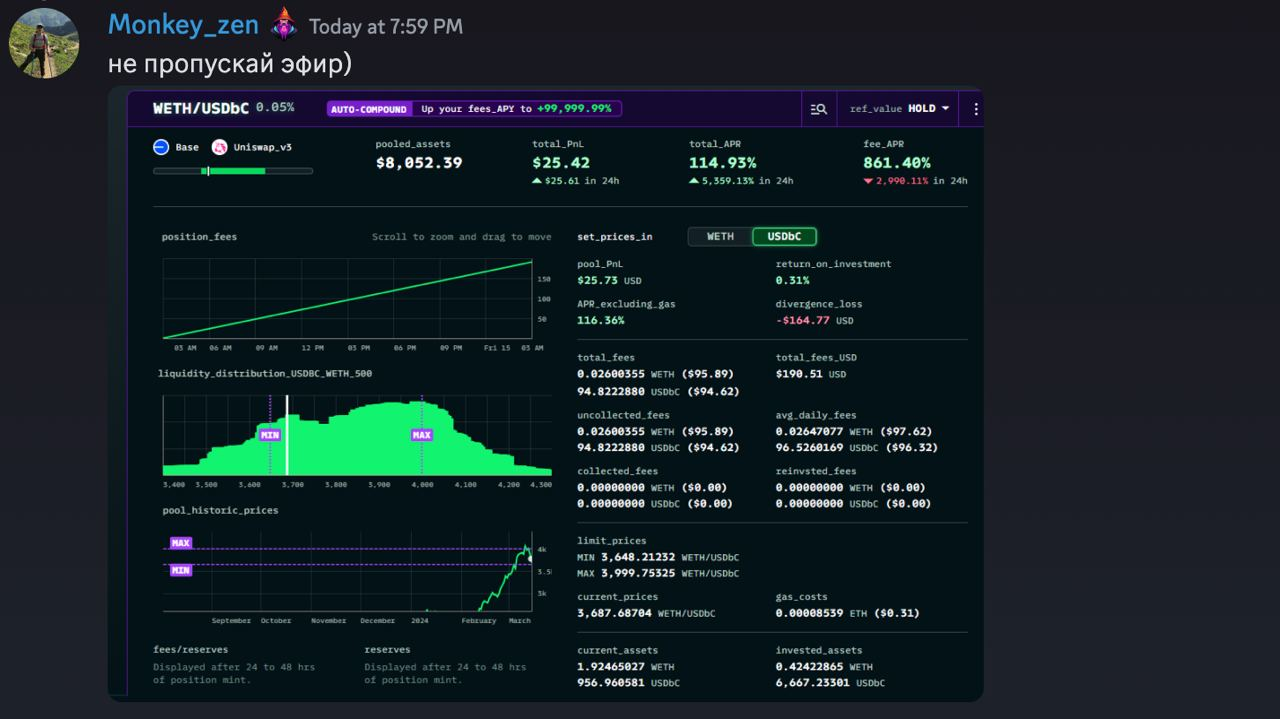
Task: Click the MIN label on historic prices chart
Action: pos(180,570)
